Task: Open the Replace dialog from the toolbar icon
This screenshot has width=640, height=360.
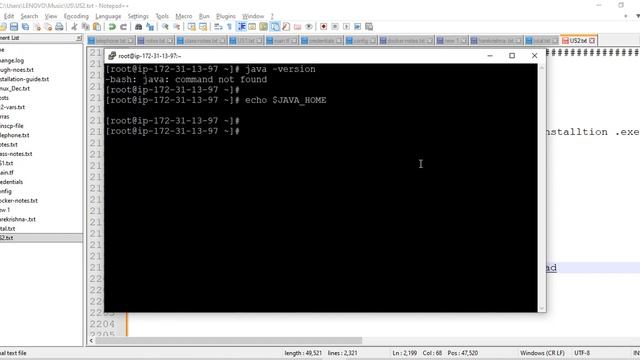Action: 150,27
